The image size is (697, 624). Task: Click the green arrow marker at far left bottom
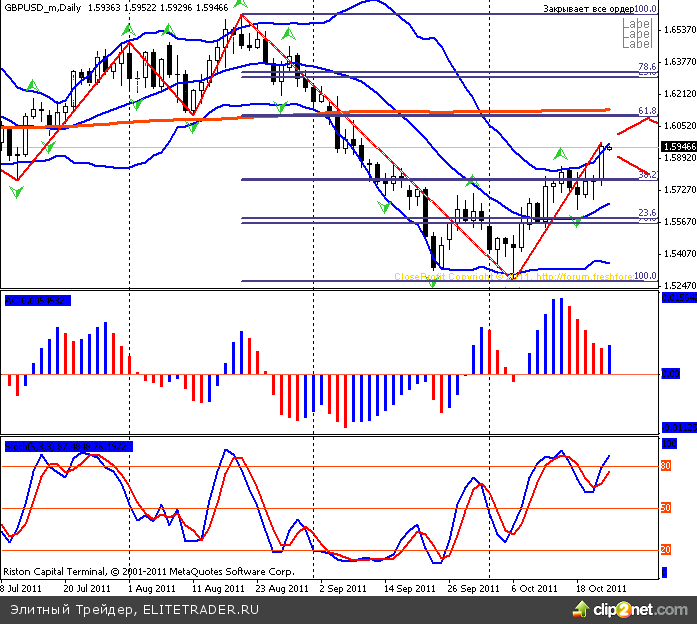[15, 191]
